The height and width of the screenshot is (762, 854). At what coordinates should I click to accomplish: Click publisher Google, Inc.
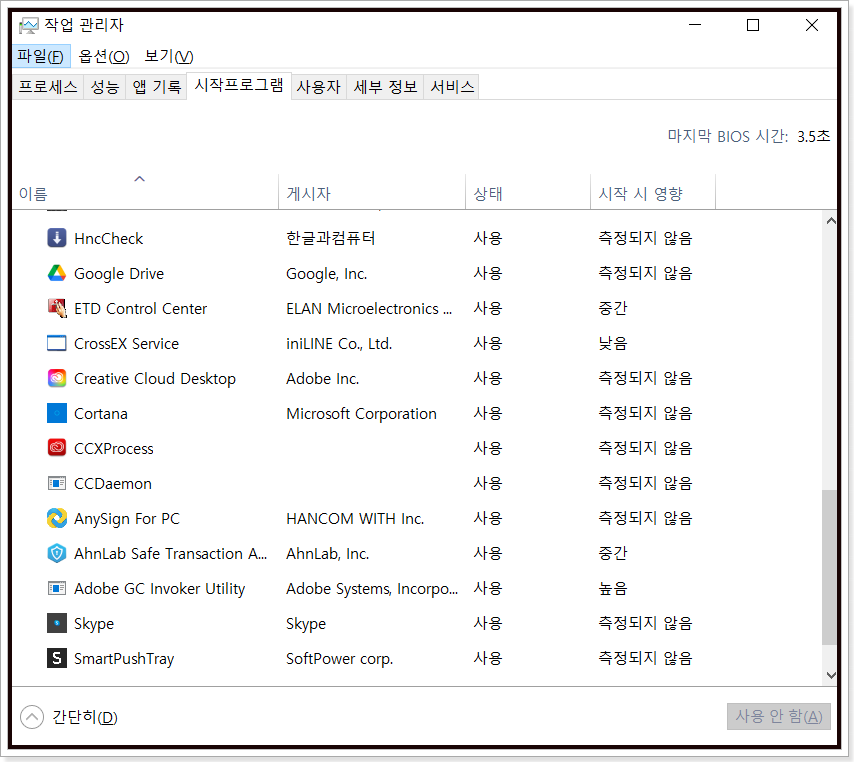(327, 273)
